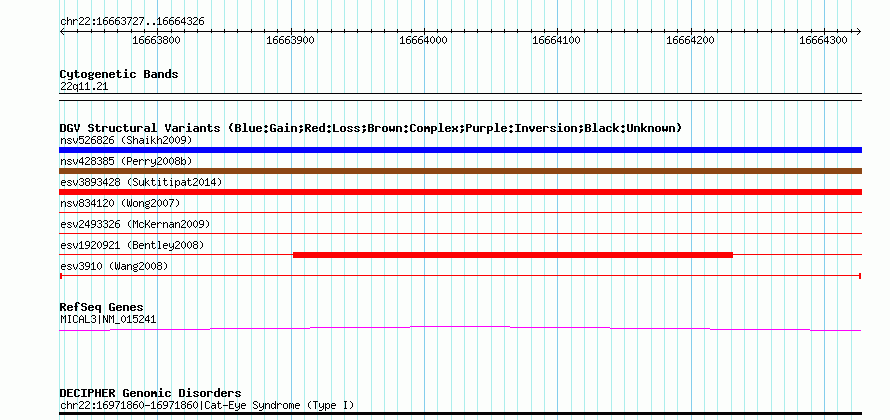Select the 22q11.21 band label
The width and height of the screenshot is (890, 420).
coord(84,87)
